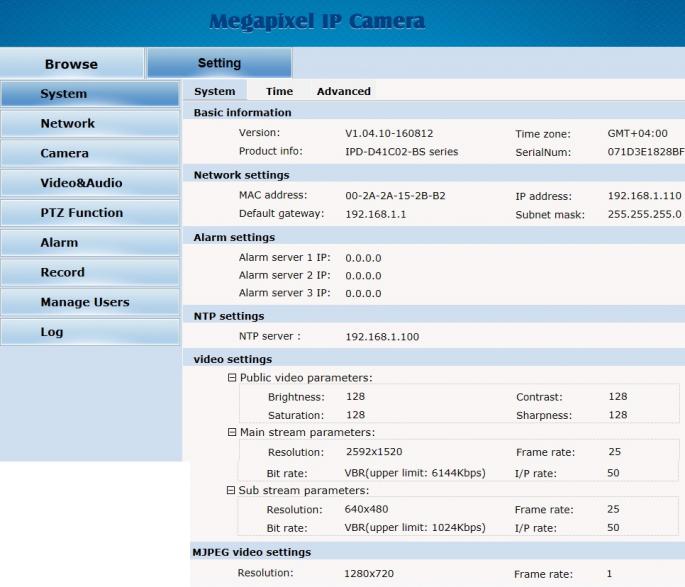This screenshot has width=685, height=587.
Task: Click IP address 192.168.1.110
Action: click(644, 196)
